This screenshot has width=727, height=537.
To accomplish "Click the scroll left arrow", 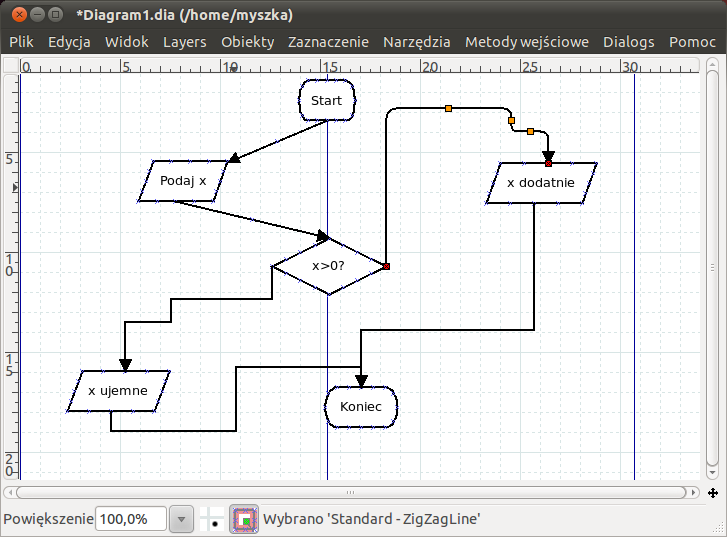I will 10,492.
